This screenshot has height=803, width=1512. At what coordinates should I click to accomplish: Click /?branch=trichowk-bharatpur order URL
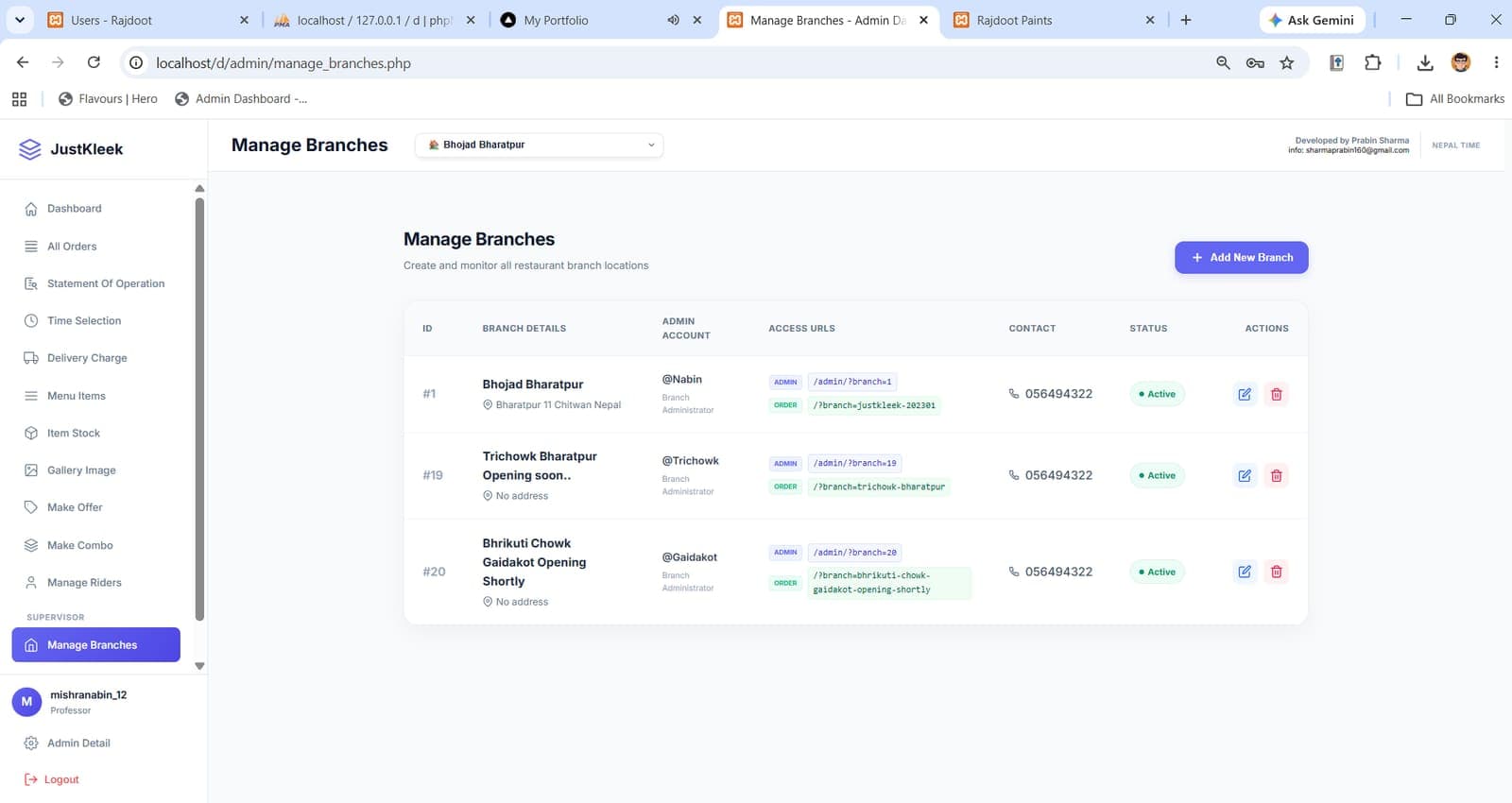point(879,487)
